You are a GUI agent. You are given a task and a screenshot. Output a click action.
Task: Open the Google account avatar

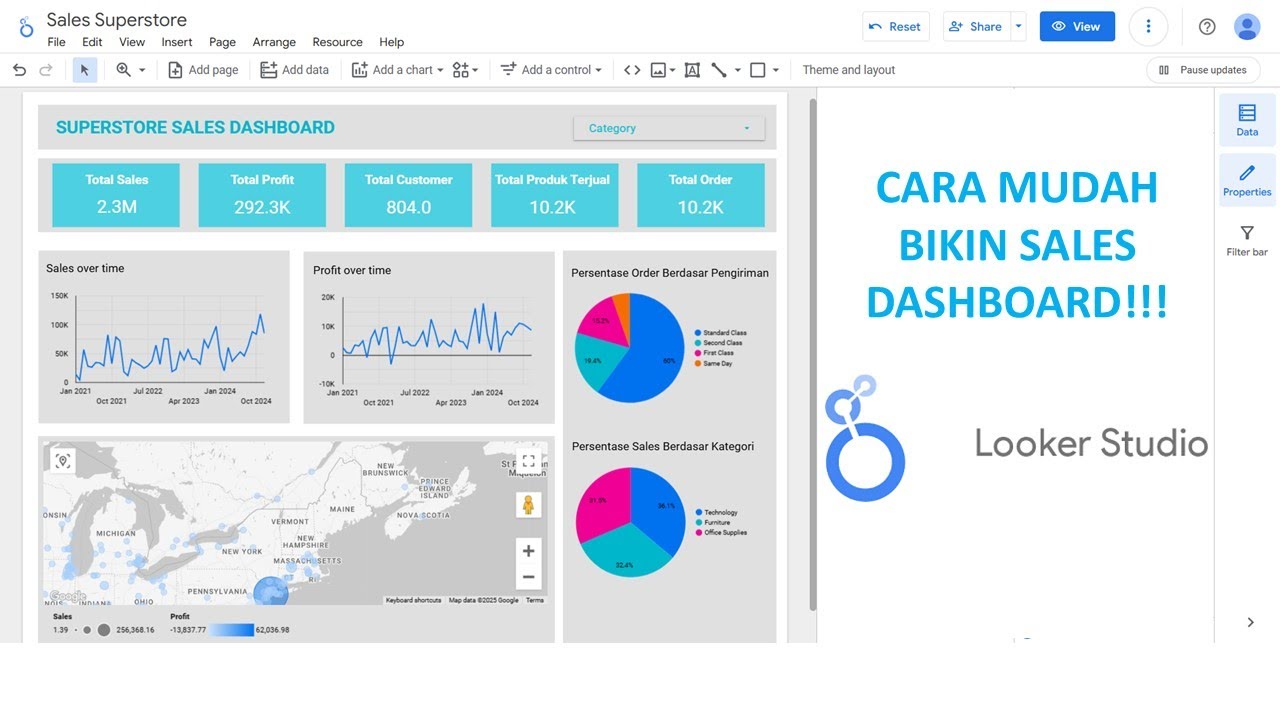(1247, 27)
